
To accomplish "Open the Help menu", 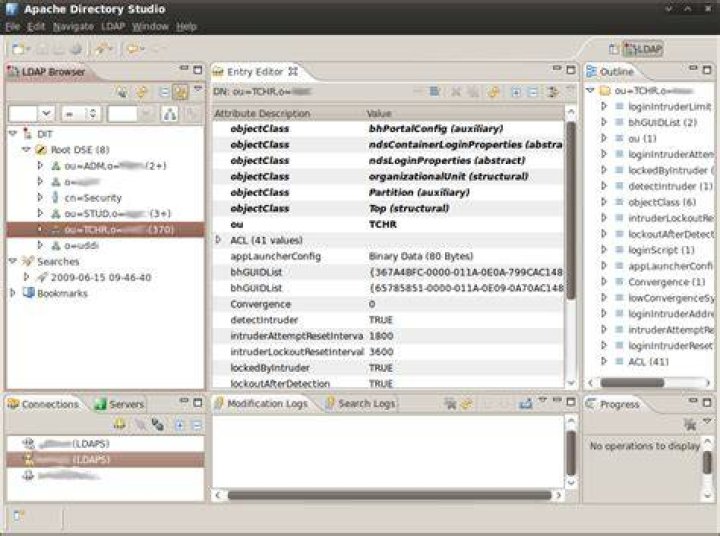I will (x=186, y=27).
